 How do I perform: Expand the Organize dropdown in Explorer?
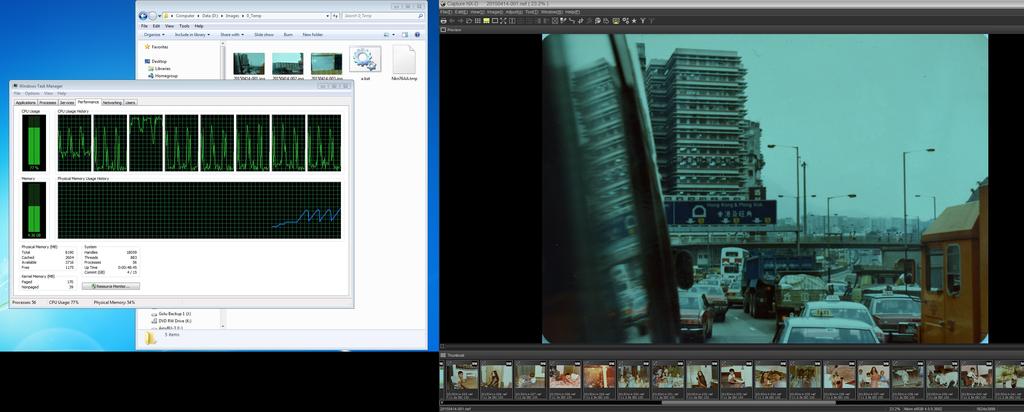click(x=155, y=34)
